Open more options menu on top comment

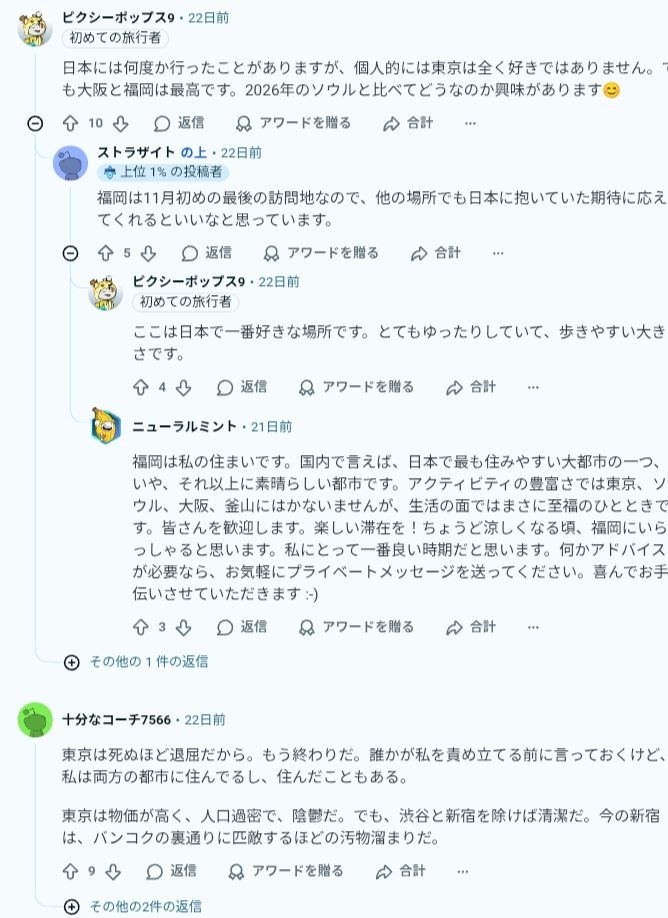click(x=471, y=123)
